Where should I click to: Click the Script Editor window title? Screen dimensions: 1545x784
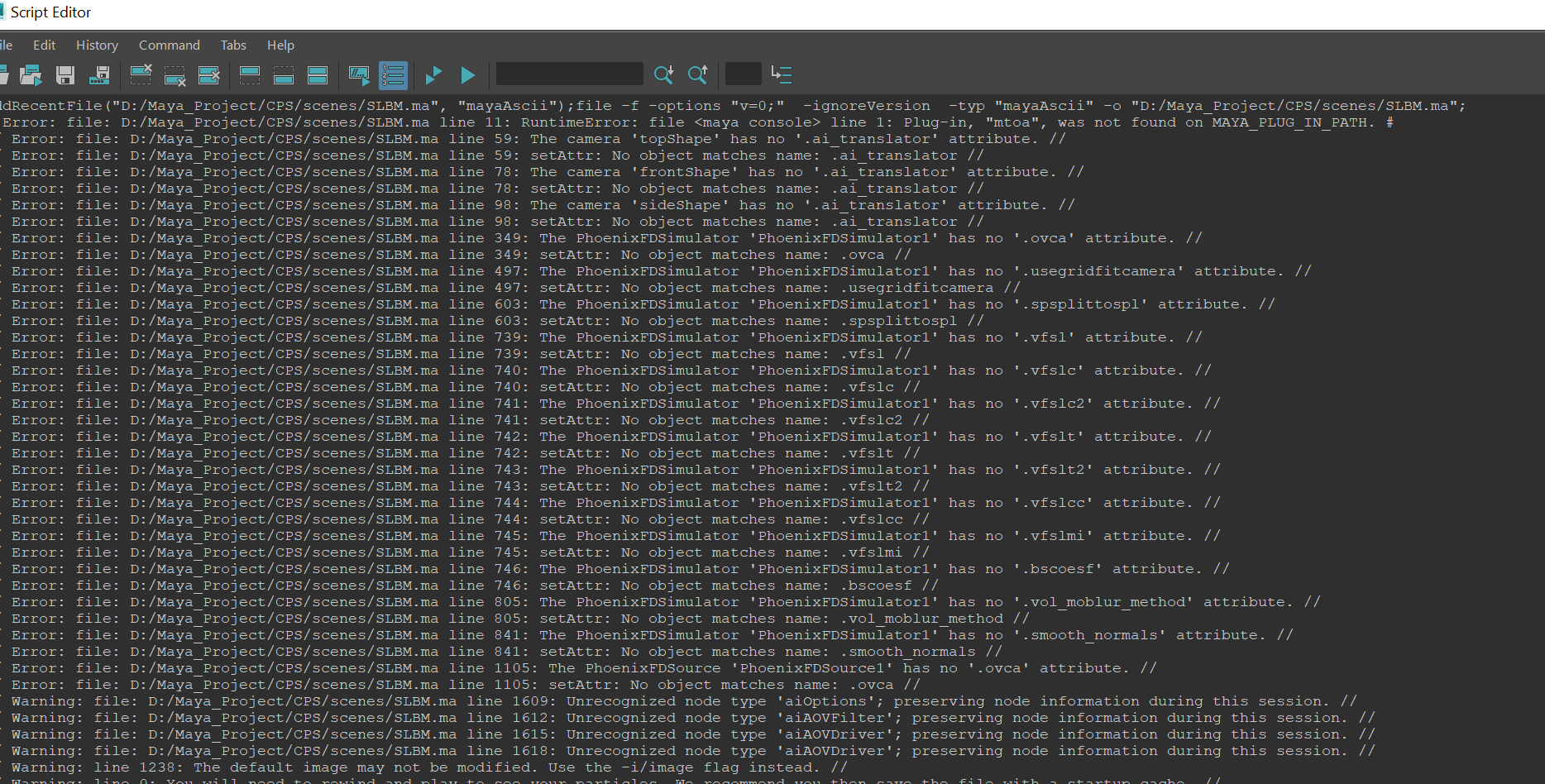pos(50,12)
